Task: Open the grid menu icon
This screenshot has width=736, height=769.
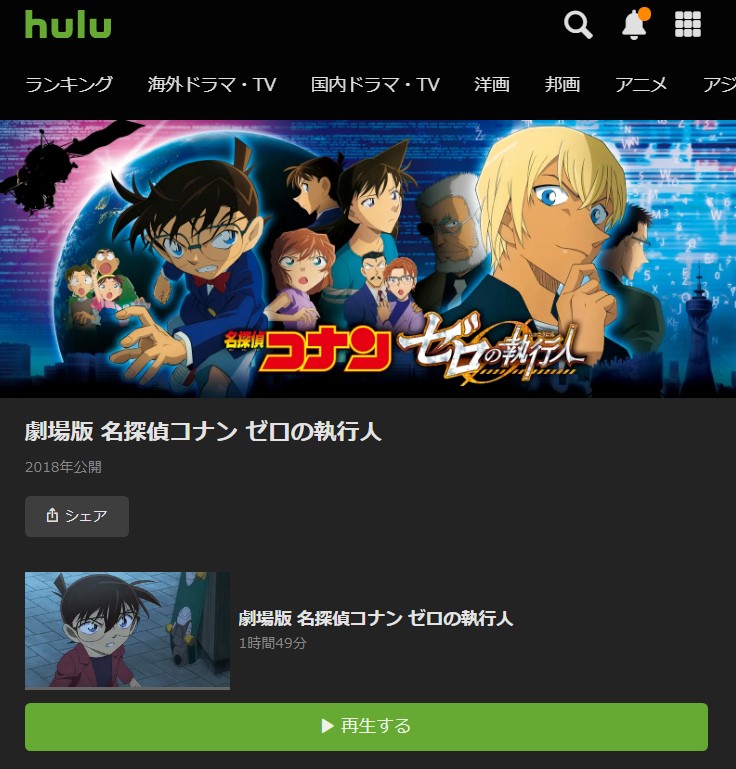Action: (x=687, y=24)
